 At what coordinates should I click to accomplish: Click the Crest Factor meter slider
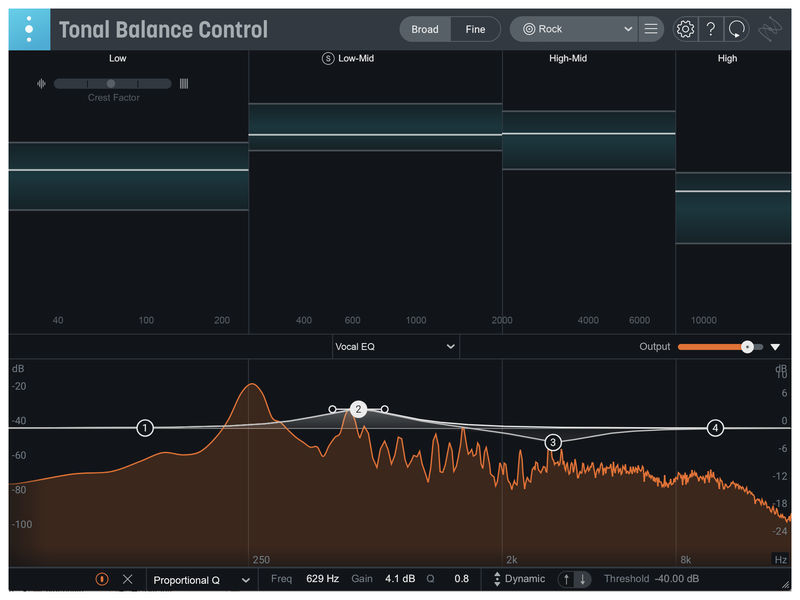112,84
